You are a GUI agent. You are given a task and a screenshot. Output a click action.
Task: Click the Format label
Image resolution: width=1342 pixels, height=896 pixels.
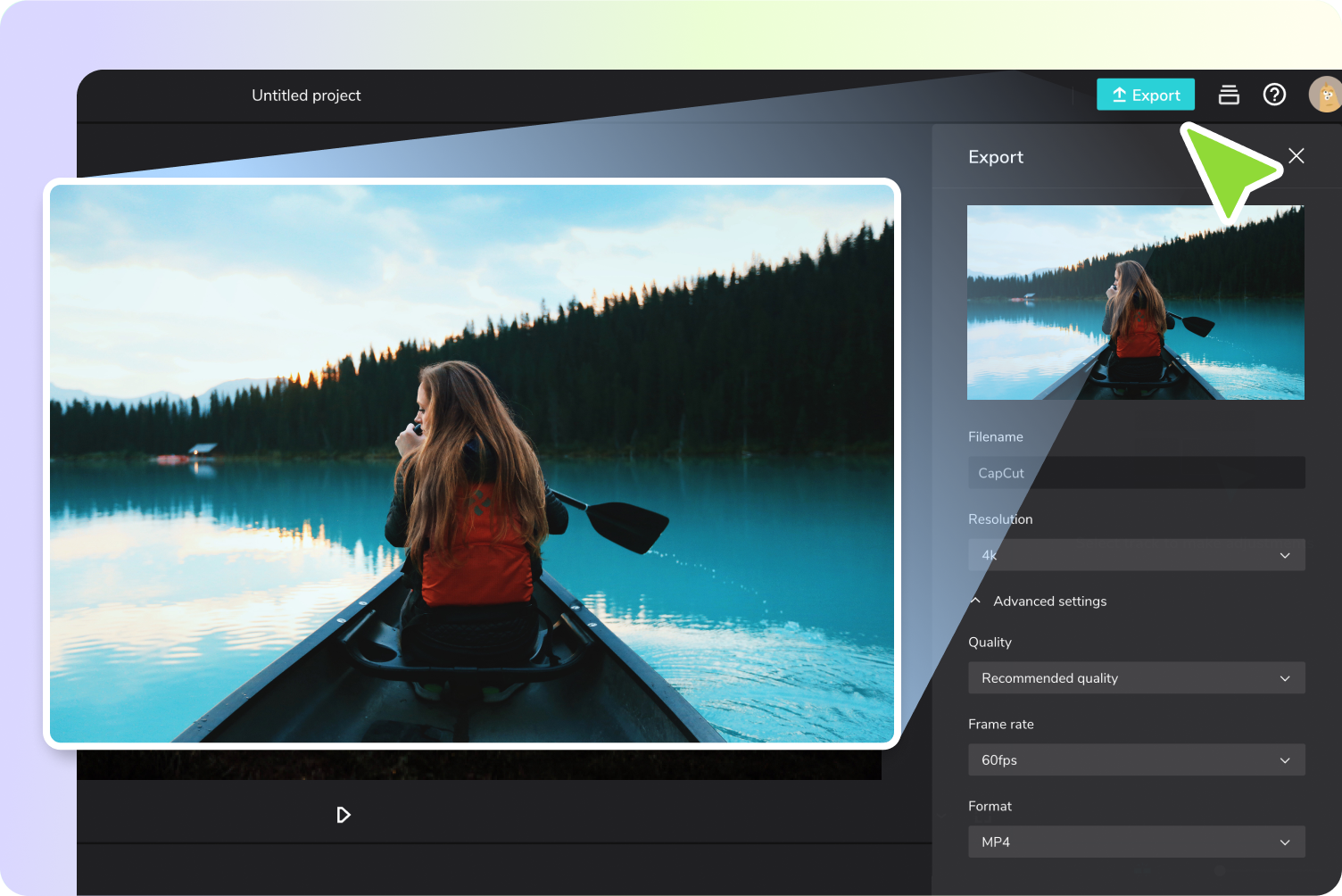click(990, 806)
